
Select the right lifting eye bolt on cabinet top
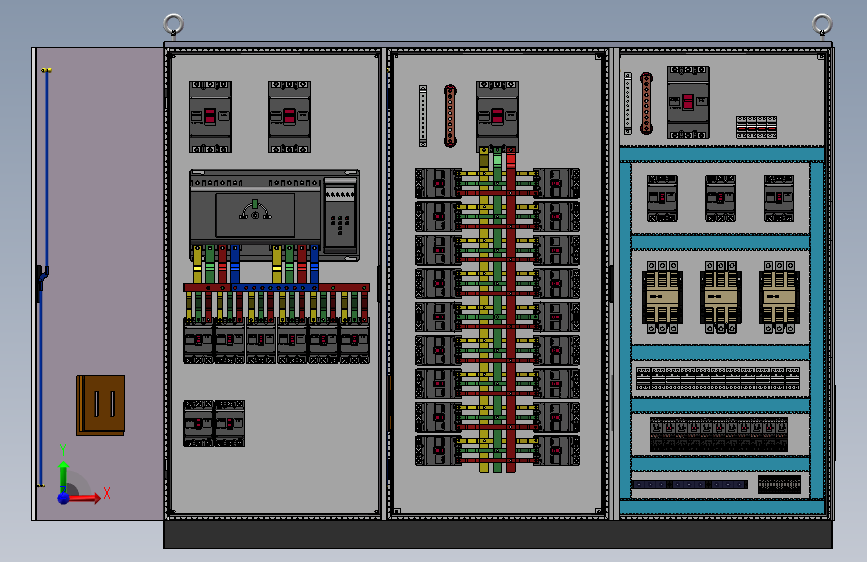pos(822,25)
